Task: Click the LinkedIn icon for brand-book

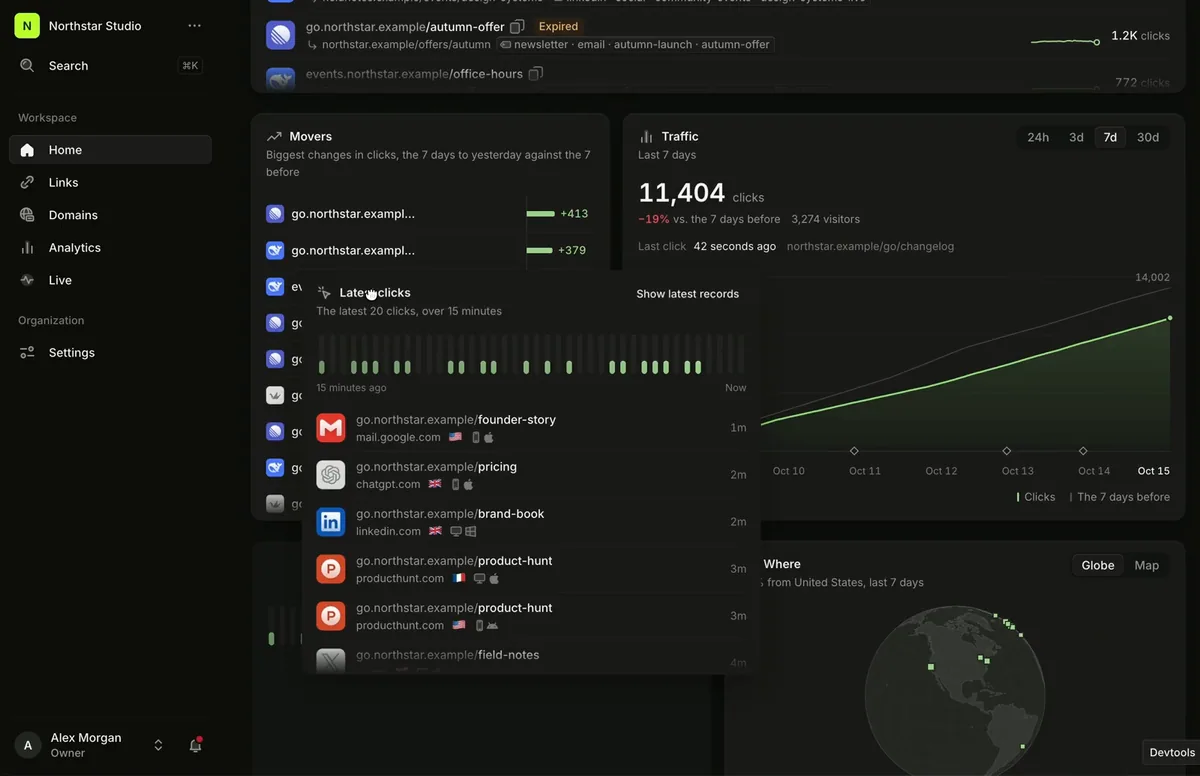Action: tap(331, 522)
